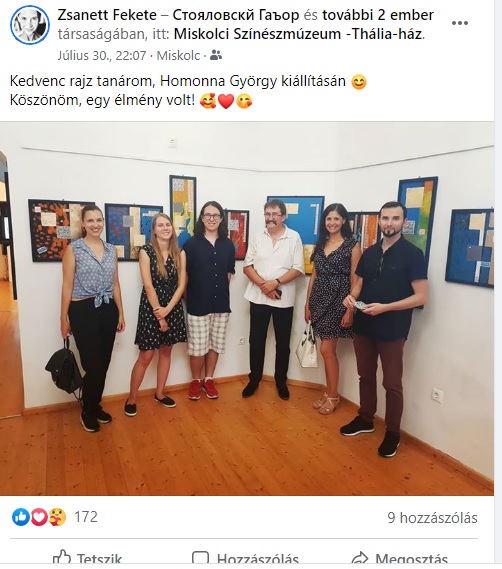Click the Miskolc location link
The image size is (502, 569).
[x=178, y=56]
